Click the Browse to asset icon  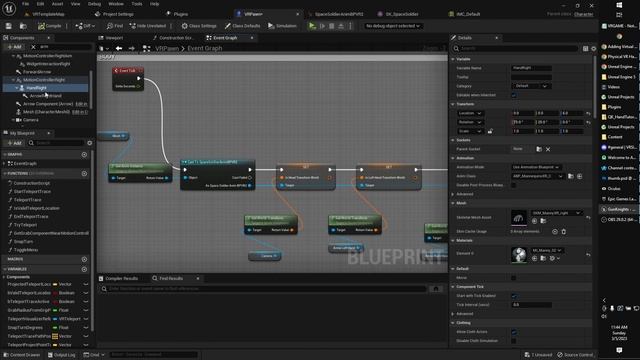coord(23,26)
